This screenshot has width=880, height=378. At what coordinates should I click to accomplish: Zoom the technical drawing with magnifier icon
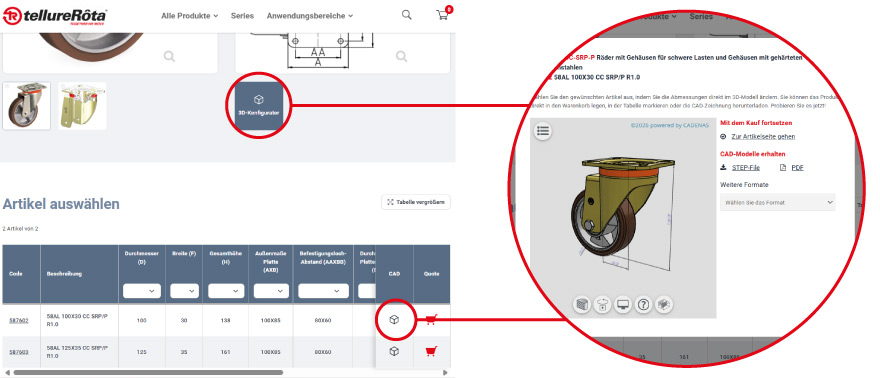coord(401,56)
